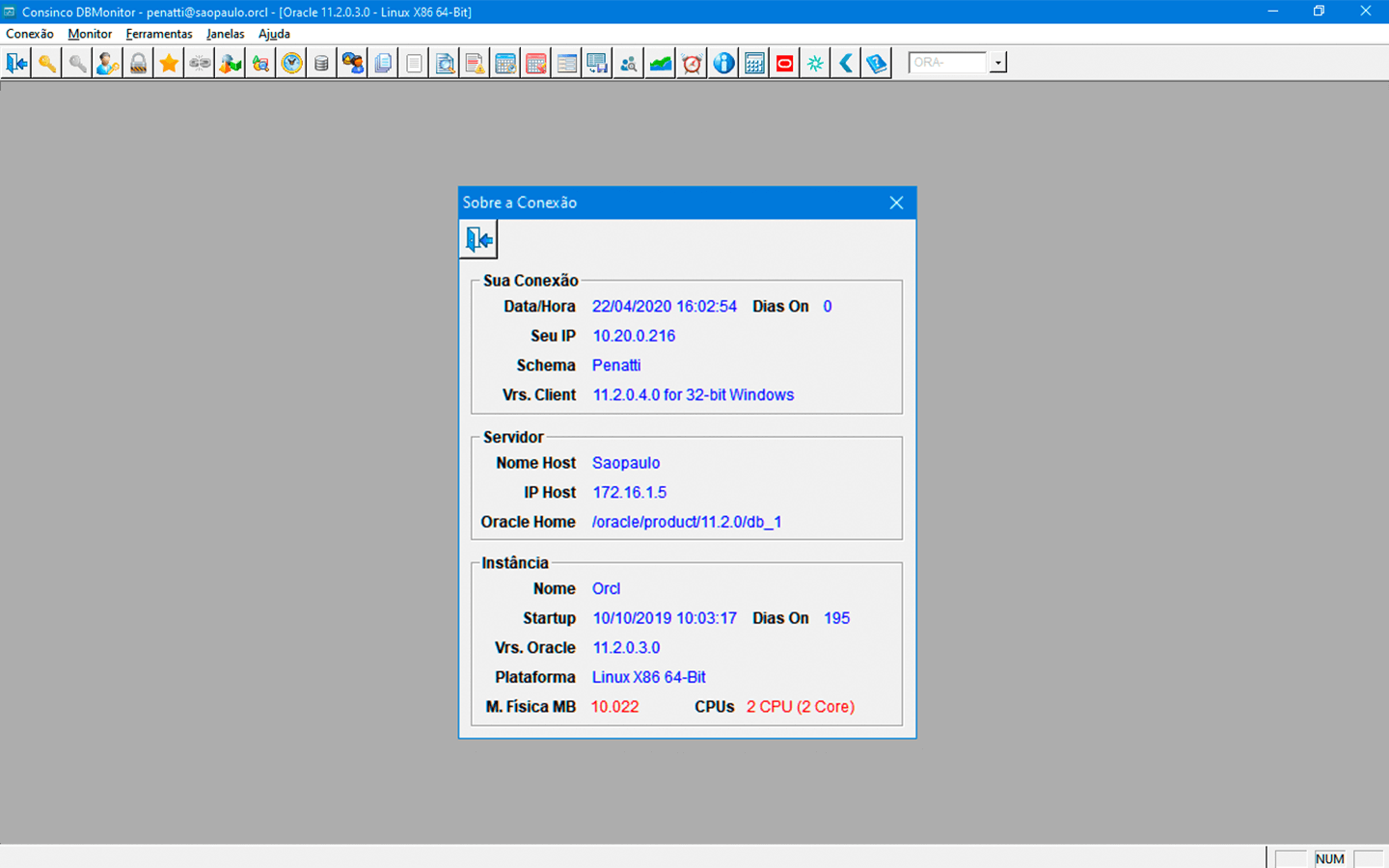Click the user with key icon
This screenshot has height=868, width=1389.
pos(108,64)
